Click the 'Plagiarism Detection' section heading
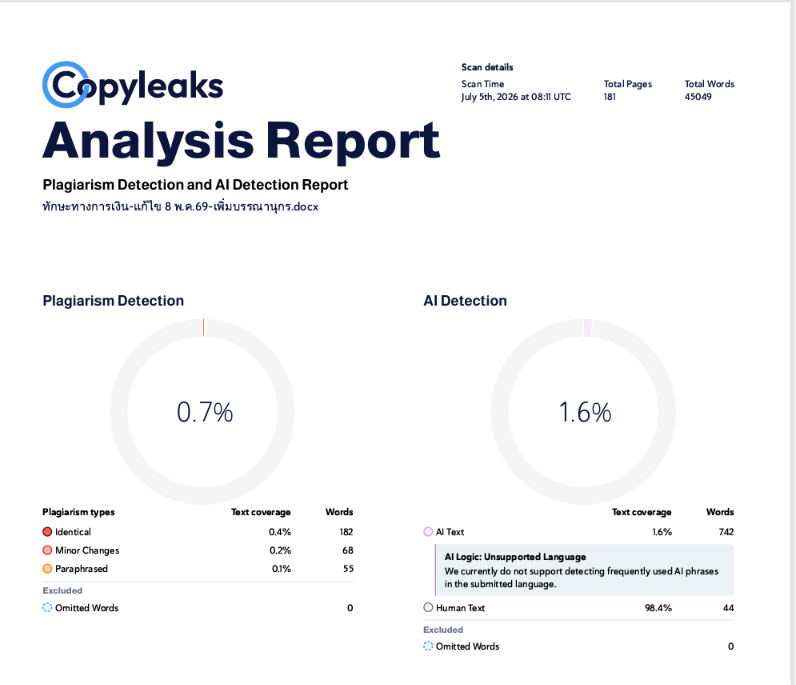The height and width of the screenshot is (685, 796). [x=113, y=301]
